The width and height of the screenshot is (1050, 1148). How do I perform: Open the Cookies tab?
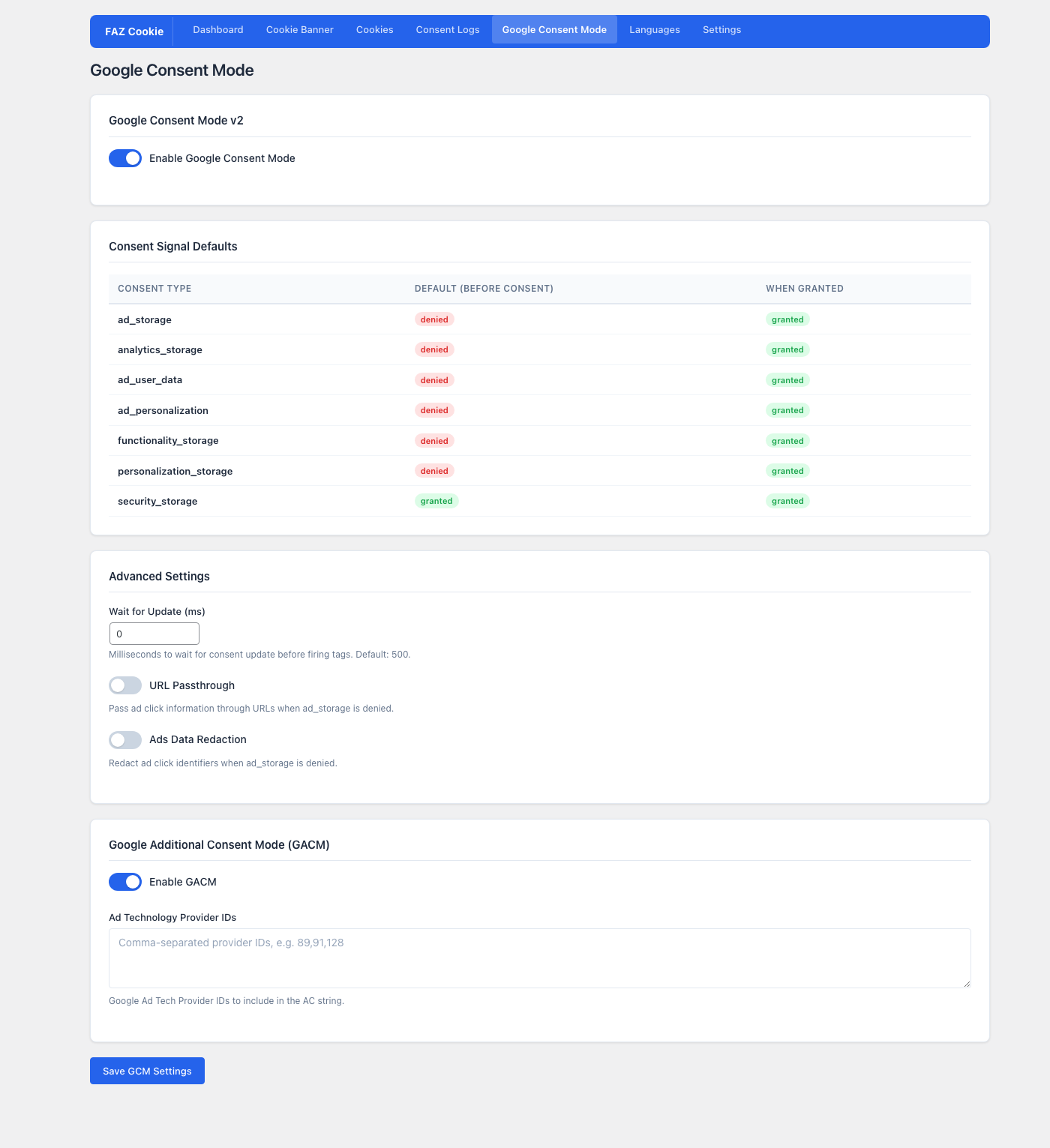[x=375, y=30]
